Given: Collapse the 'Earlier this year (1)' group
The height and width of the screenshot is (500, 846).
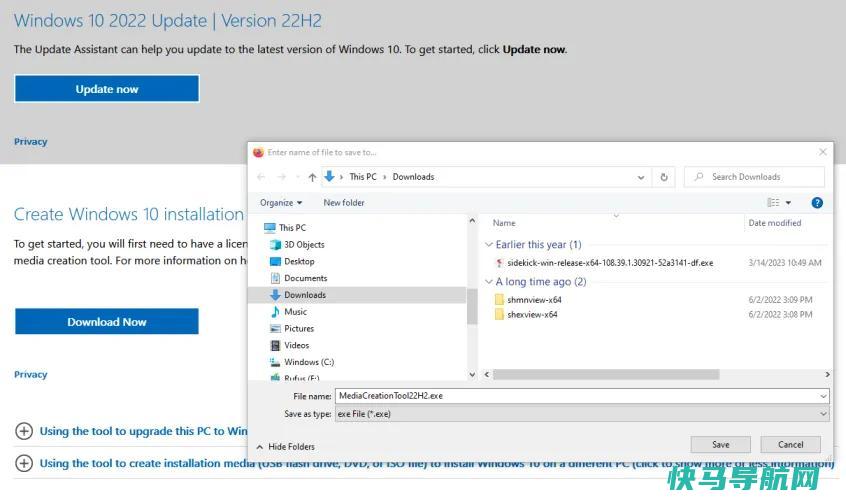Looking at the screenshot, I should (489, 245).
